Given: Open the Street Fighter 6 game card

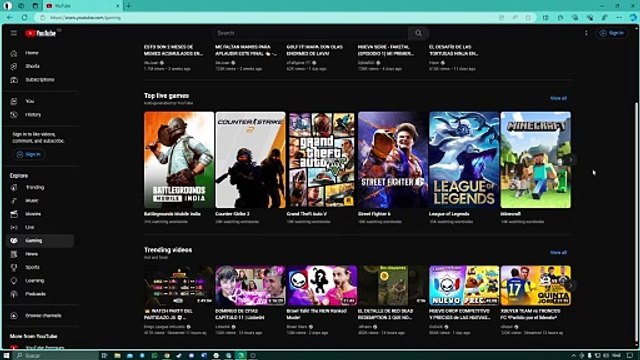Looking at the screenshot, I should [393, 160].
